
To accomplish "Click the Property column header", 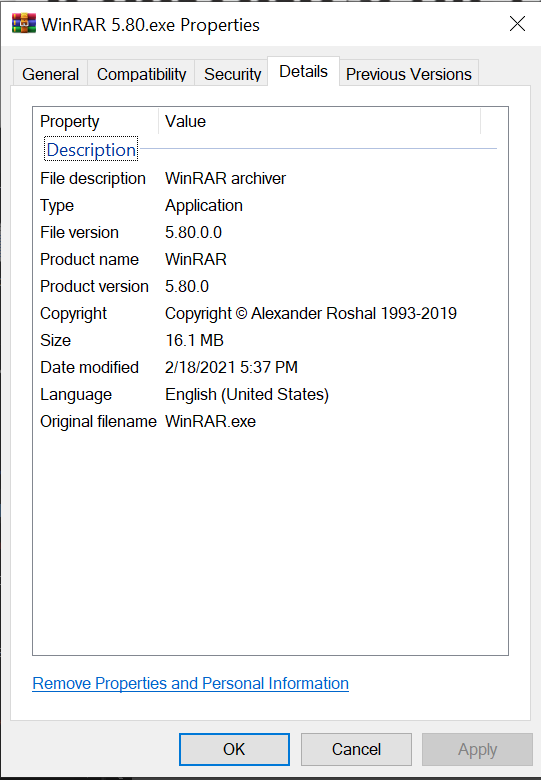I will point(96,121).
